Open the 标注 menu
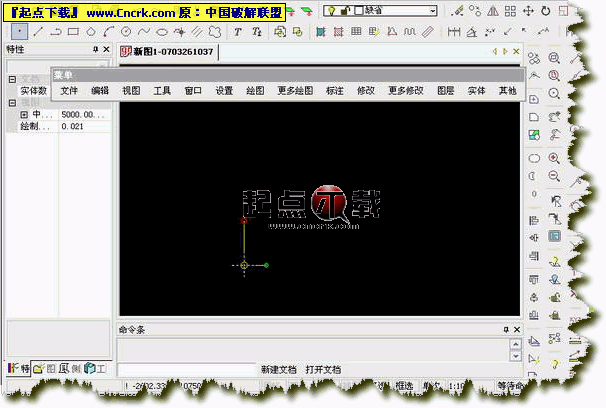Screen dimensions: 606x408 [336, 90]
